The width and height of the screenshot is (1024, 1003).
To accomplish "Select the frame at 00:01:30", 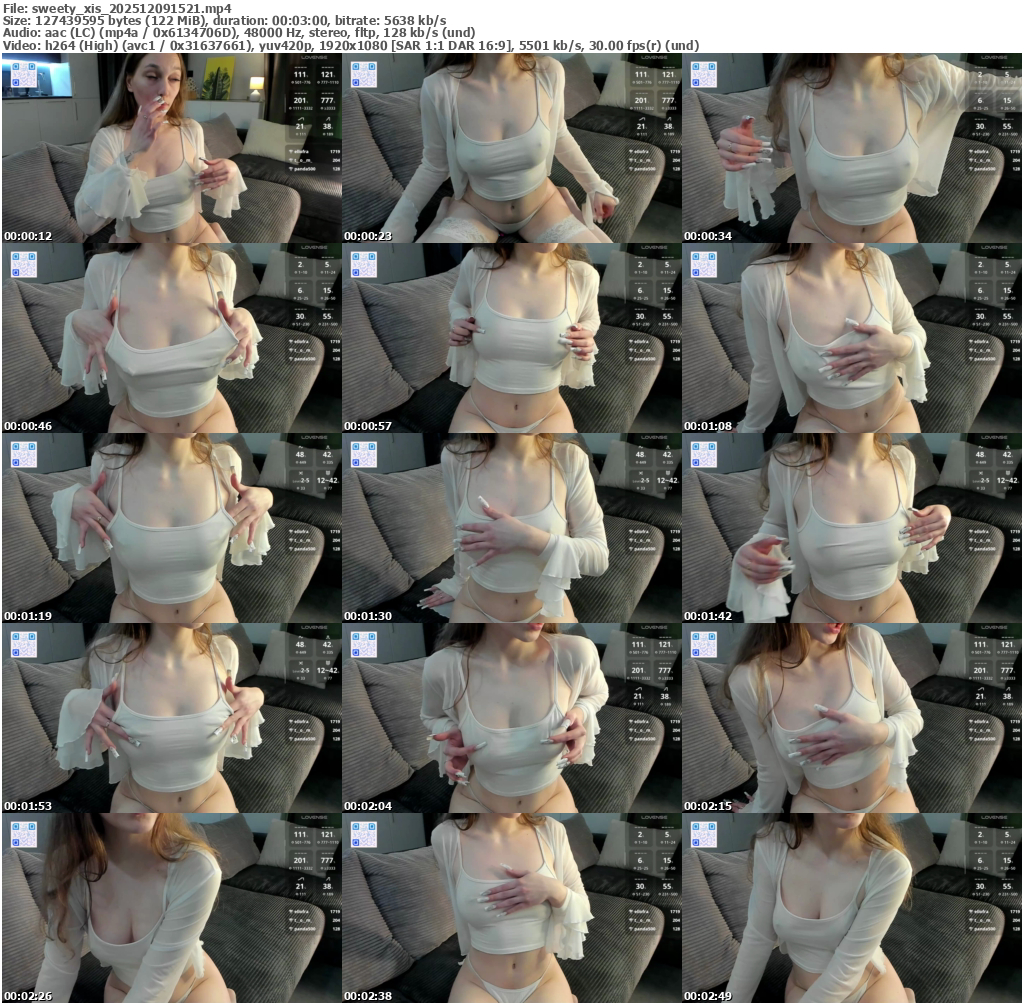I will [x=511, y=528].
